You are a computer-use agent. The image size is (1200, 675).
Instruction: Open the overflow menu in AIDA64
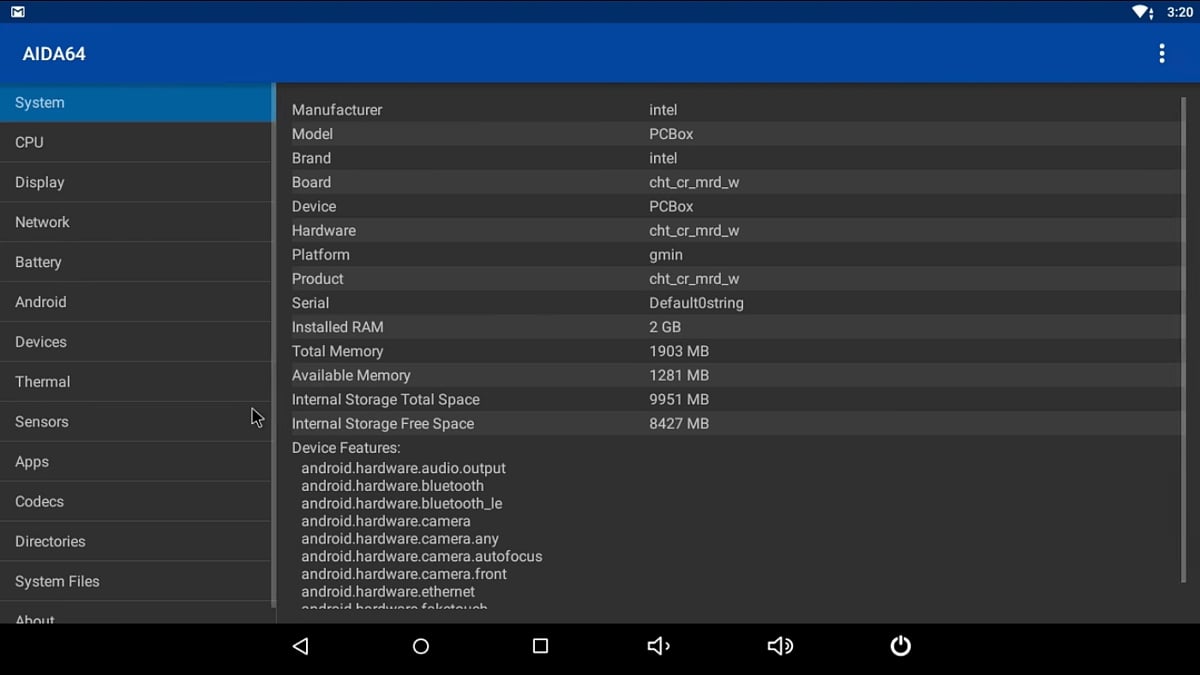(x=1162, y=53)
